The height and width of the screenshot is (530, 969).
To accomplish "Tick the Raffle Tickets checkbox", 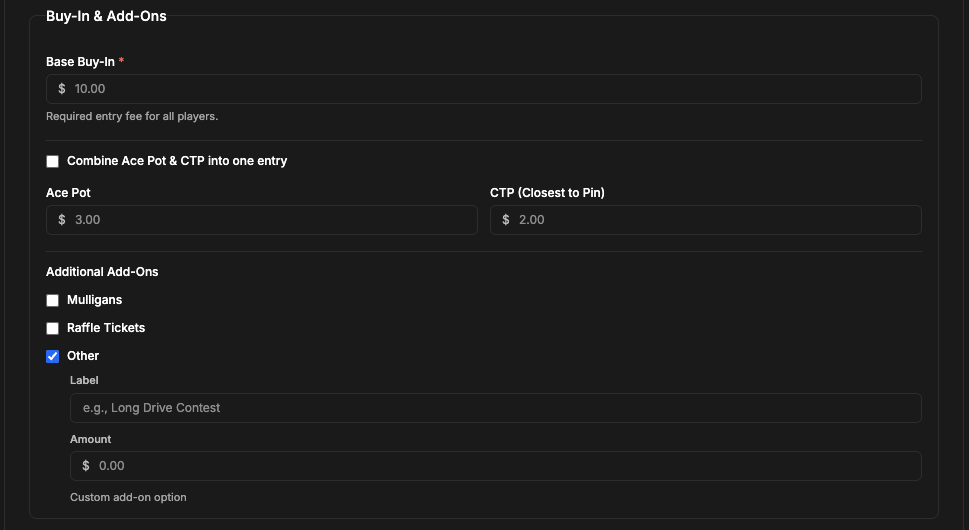I will tap(53, 328).
